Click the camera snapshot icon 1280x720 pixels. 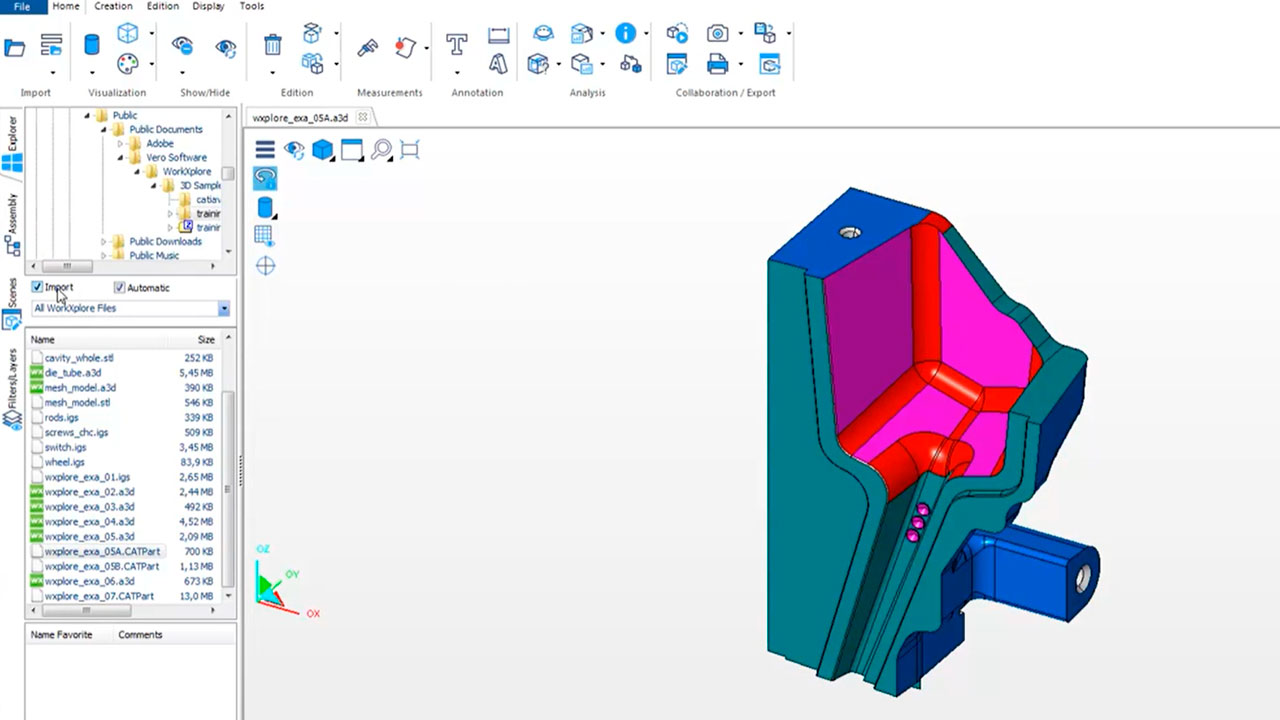[x=717, y=34]
